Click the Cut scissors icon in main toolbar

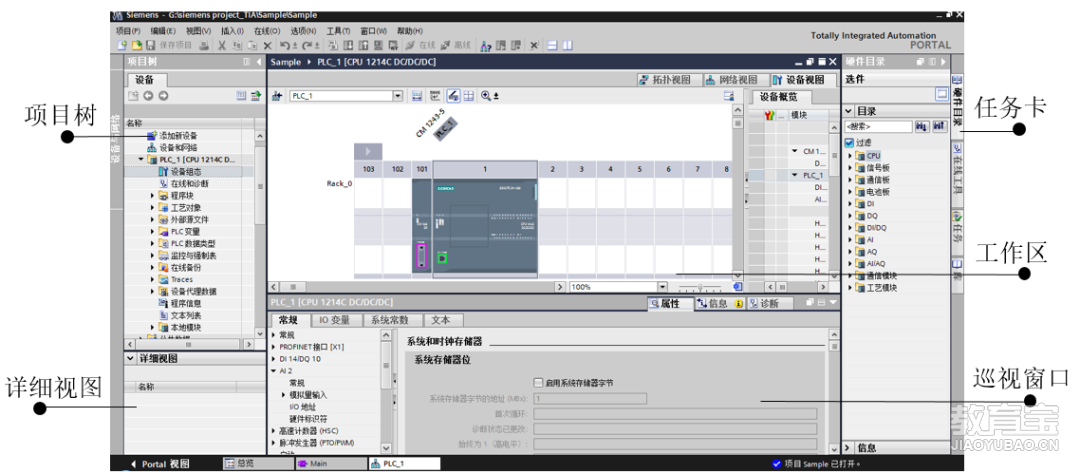click(222, 46)
